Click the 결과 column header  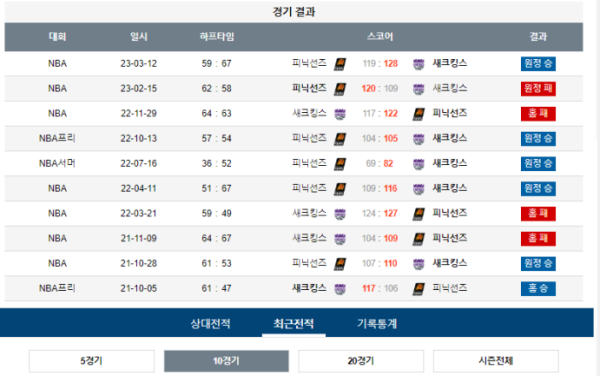[x=538, y=37]
